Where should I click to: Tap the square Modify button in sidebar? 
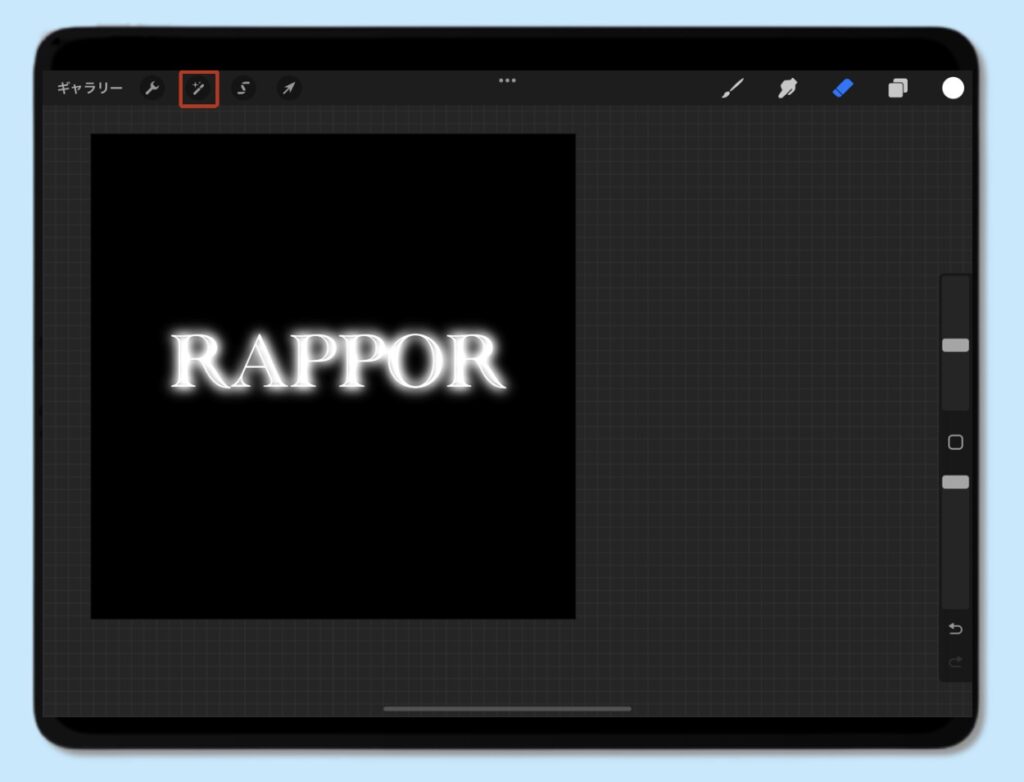point(955,442)
